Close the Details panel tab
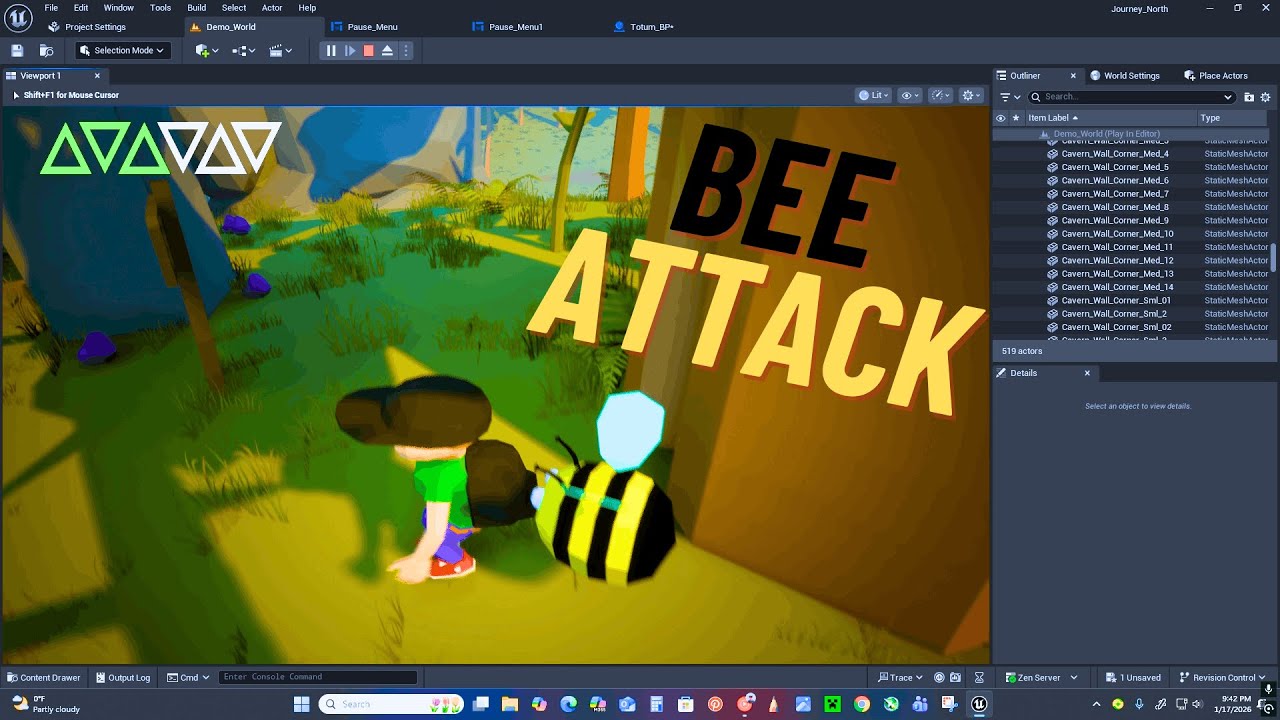1280x720 pixels. 1087,373
